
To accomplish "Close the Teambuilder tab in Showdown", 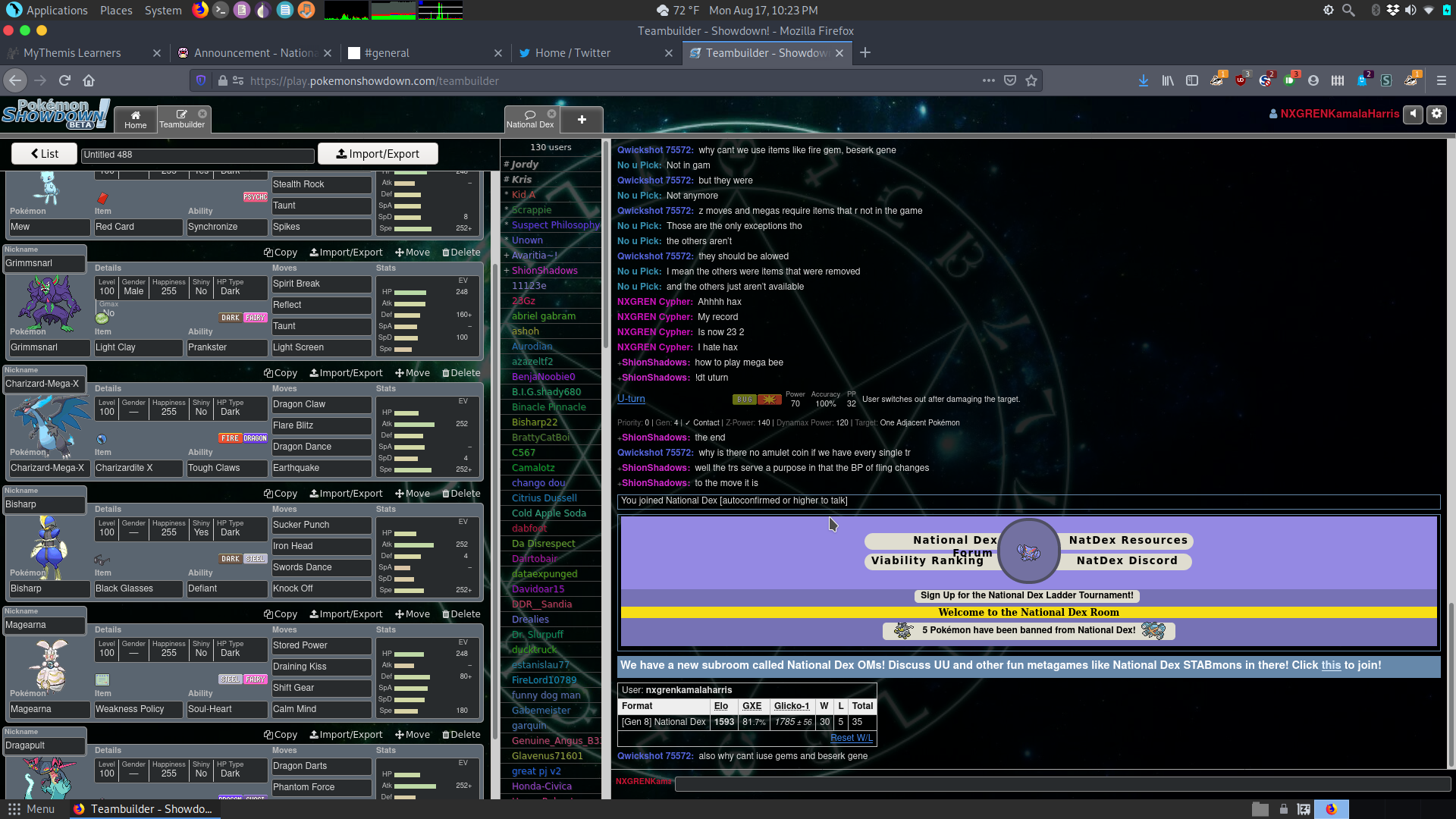I will pyautogui.click(x=202, y=114).
